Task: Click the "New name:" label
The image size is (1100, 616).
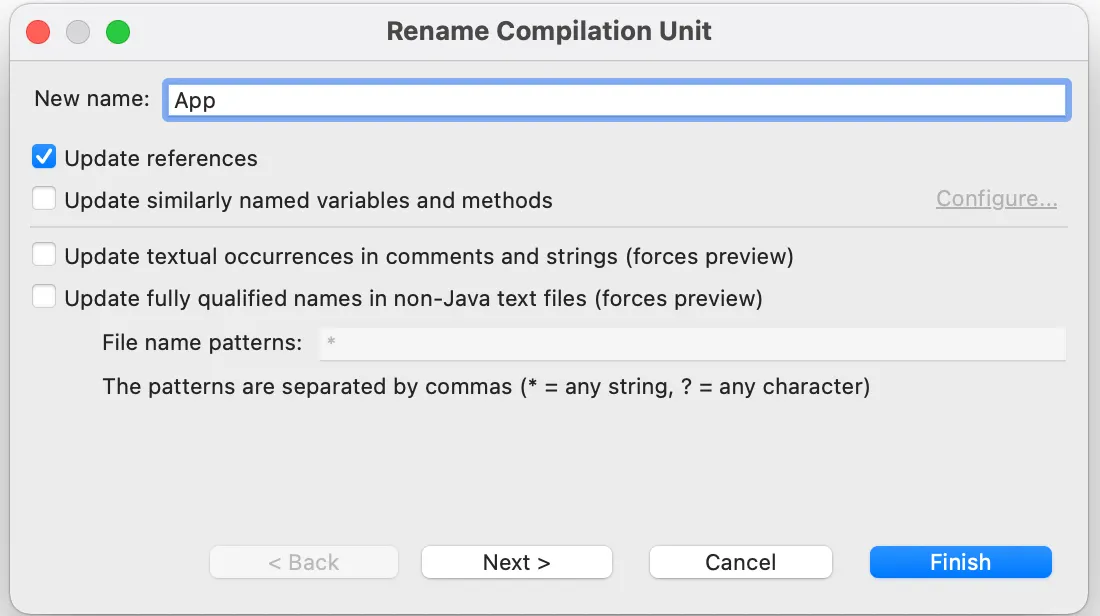Action: click(92, 99)
